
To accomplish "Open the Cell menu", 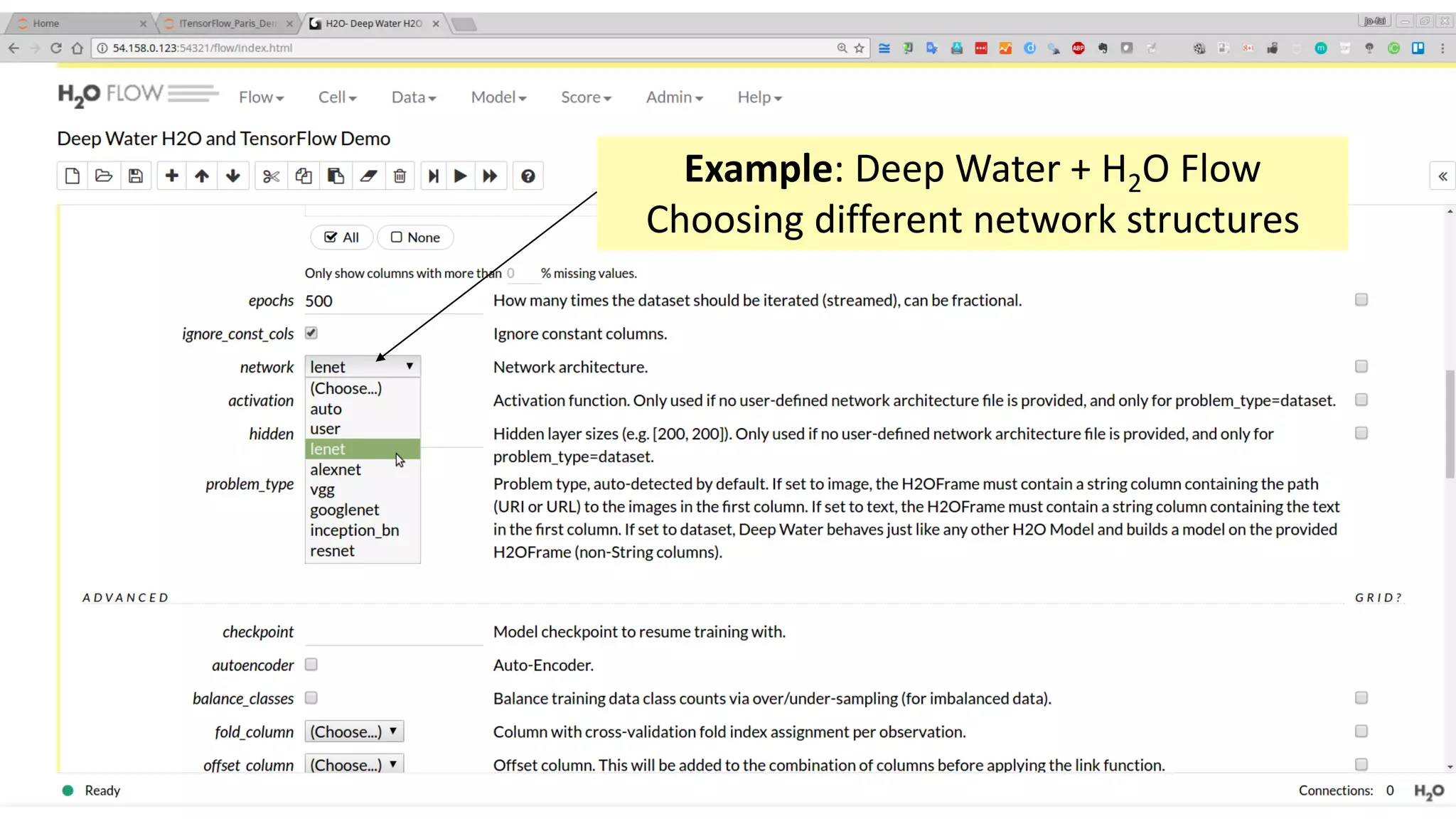I will click(337, 97).
